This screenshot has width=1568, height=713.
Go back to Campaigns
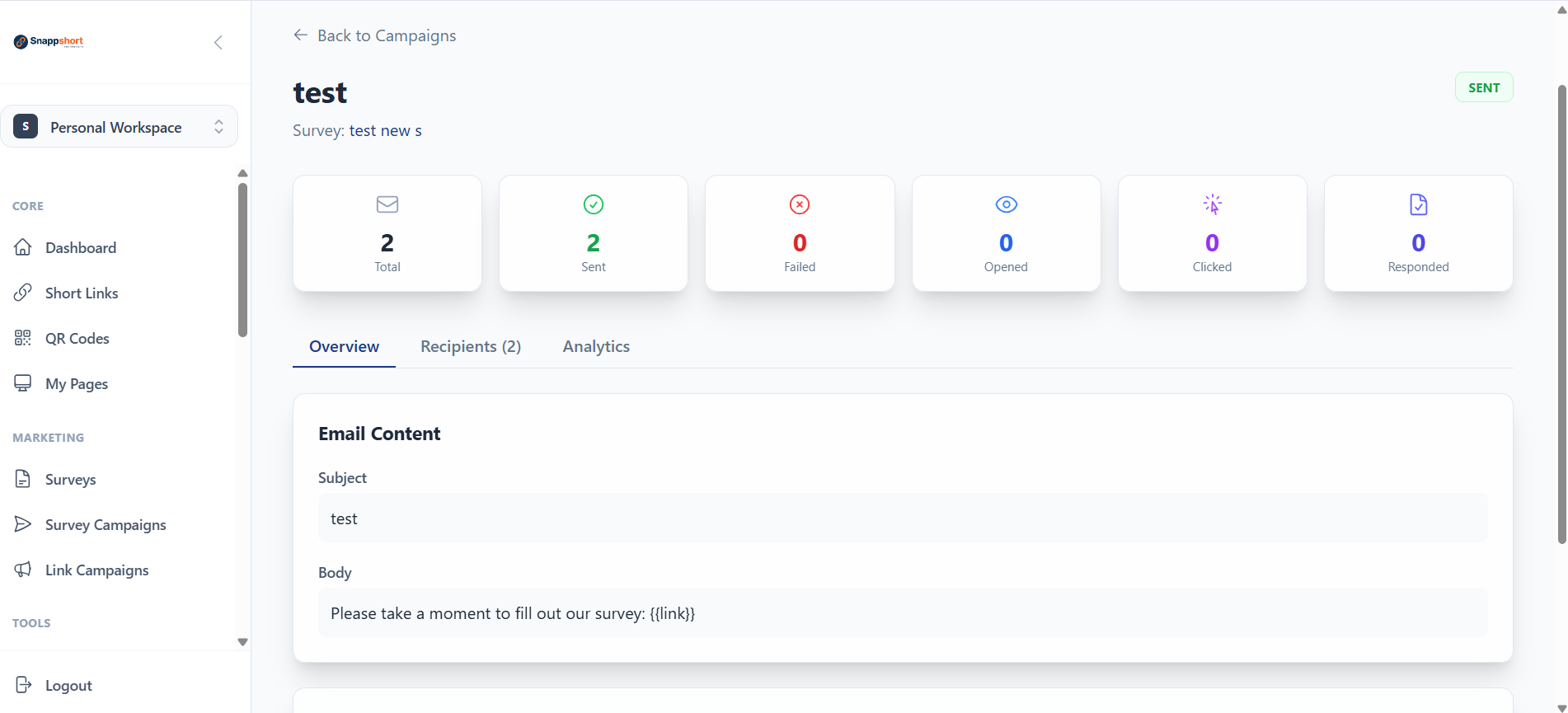coord(374,35)
